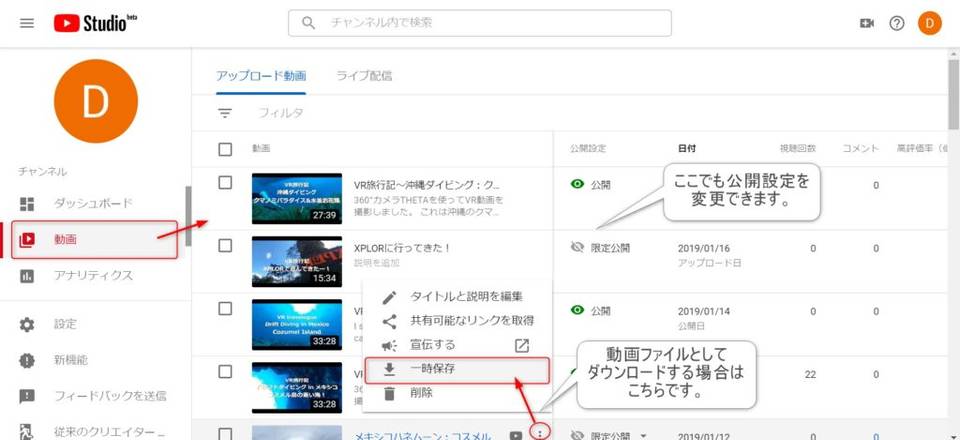
Task: Check the box for XPLORに行ってきた video
Action: [x=225, y=246]
